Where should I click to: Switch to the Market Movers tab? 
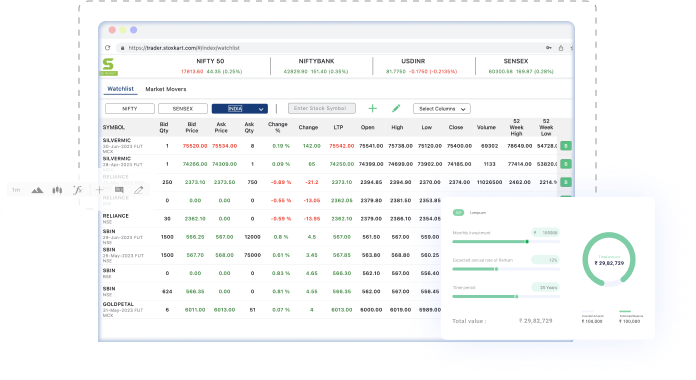[x=166, y=89]
